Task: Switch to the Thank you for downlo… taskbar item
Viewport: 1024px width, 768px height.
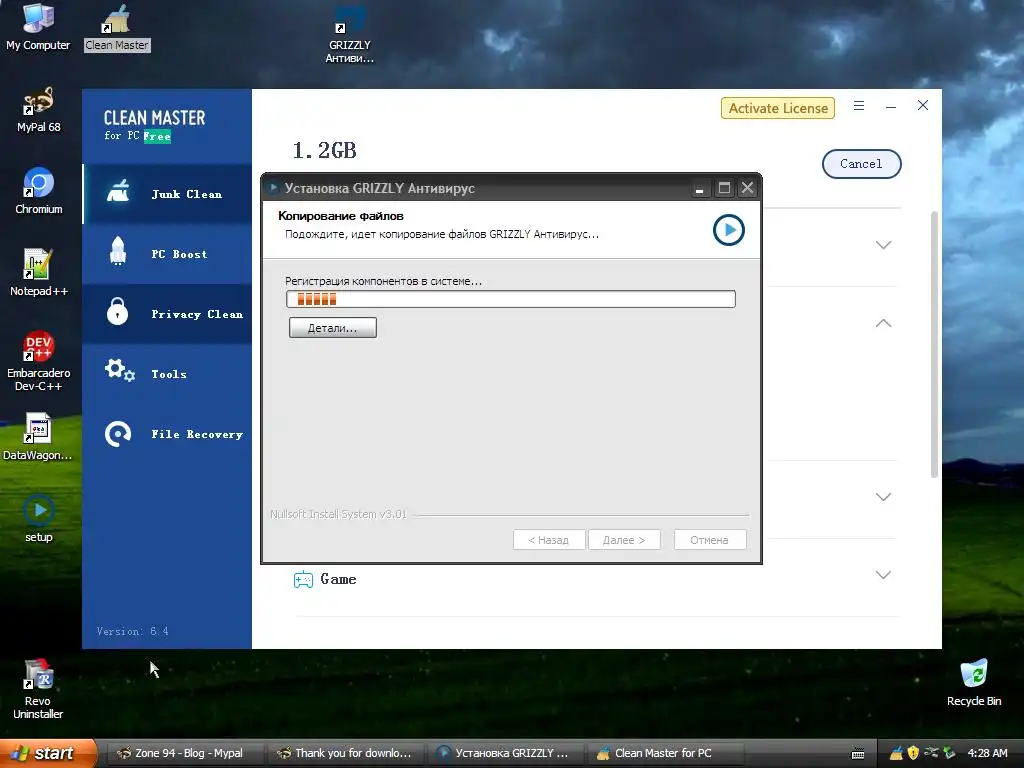Action: pyautogui.click(x=345, y=753)
